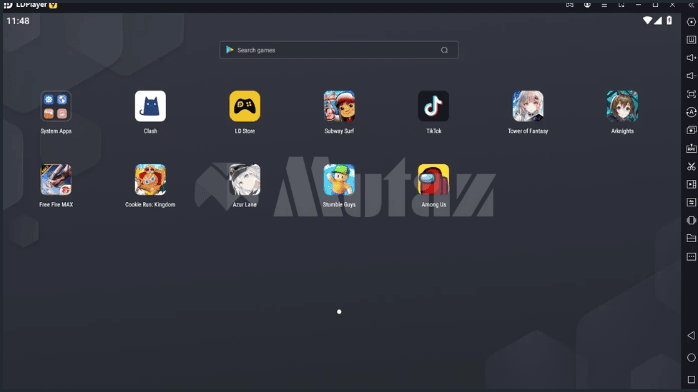Open the sidebar icon with circled letter A
698x392 pixels.
(691, 112)
